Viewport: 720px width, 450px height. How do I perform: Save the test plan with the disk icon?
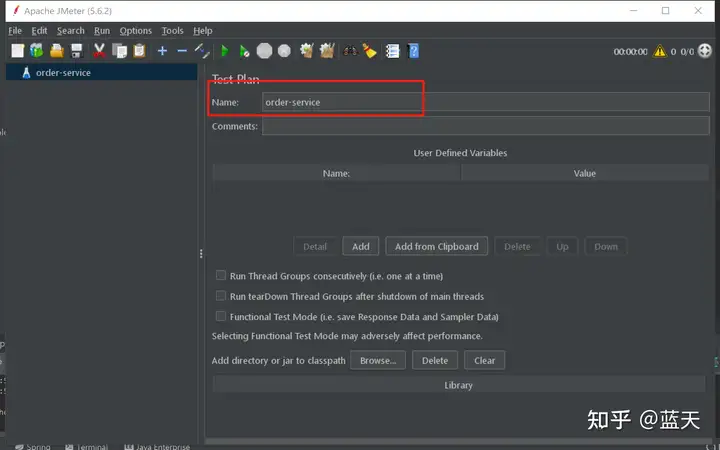coord(77,51)
